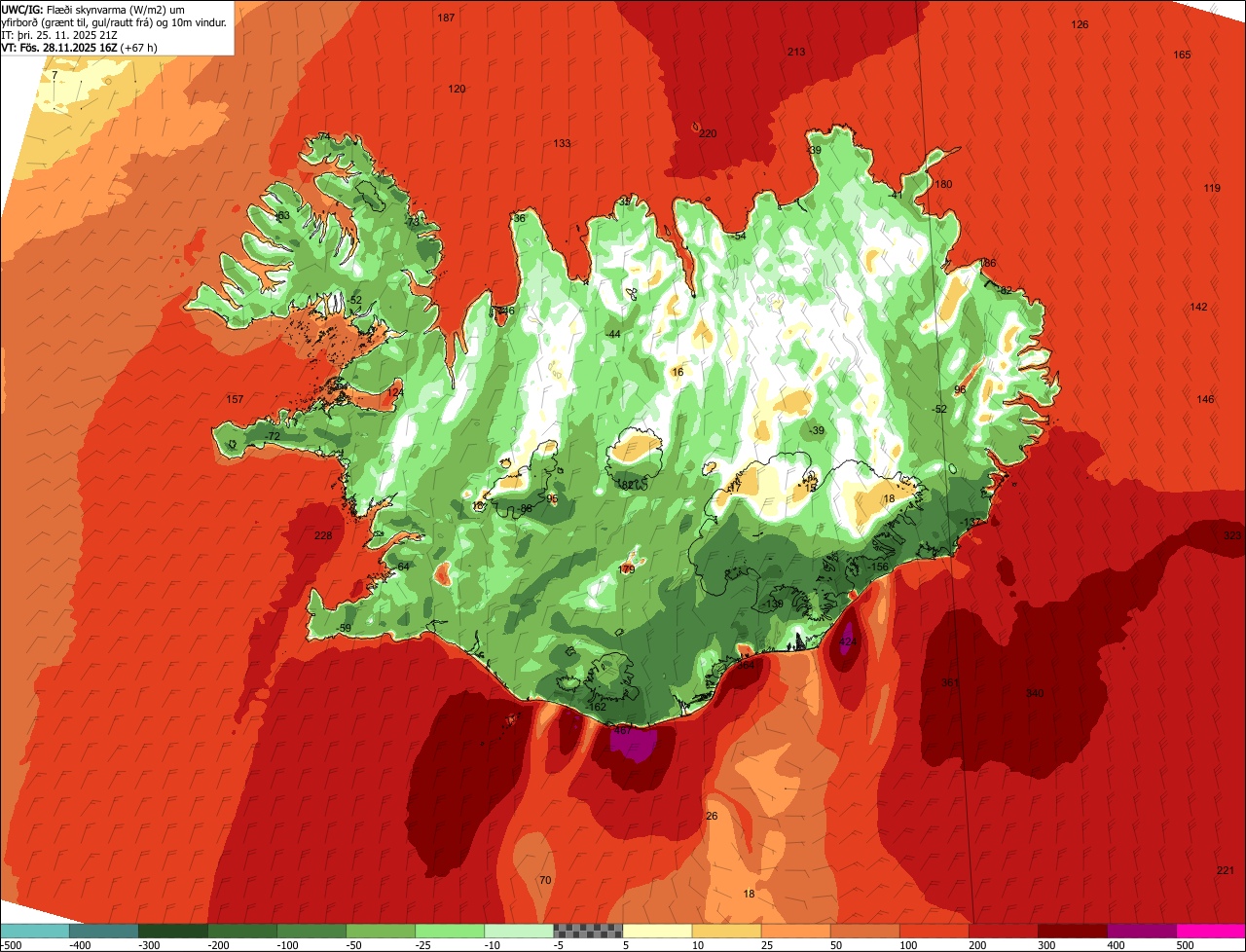Screen dimensions: 1246x952
Task: Click the '165' value at the top right
Action: (x=1182, y=55)
